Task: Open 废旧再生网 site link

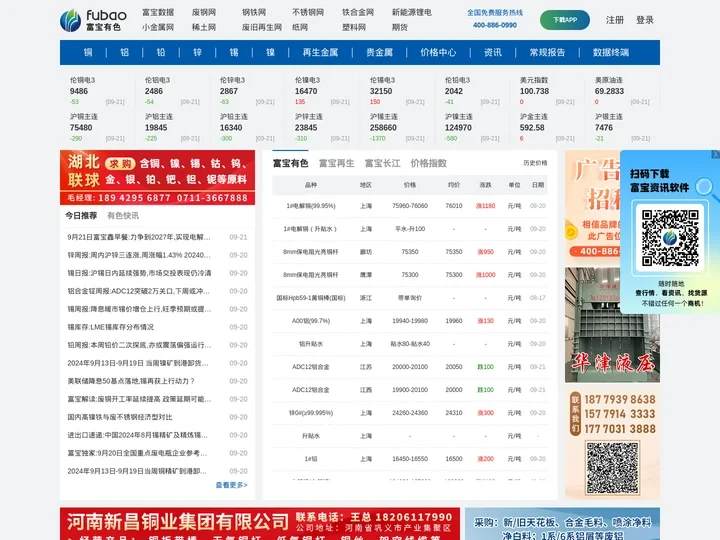Action: pos(262,27)
